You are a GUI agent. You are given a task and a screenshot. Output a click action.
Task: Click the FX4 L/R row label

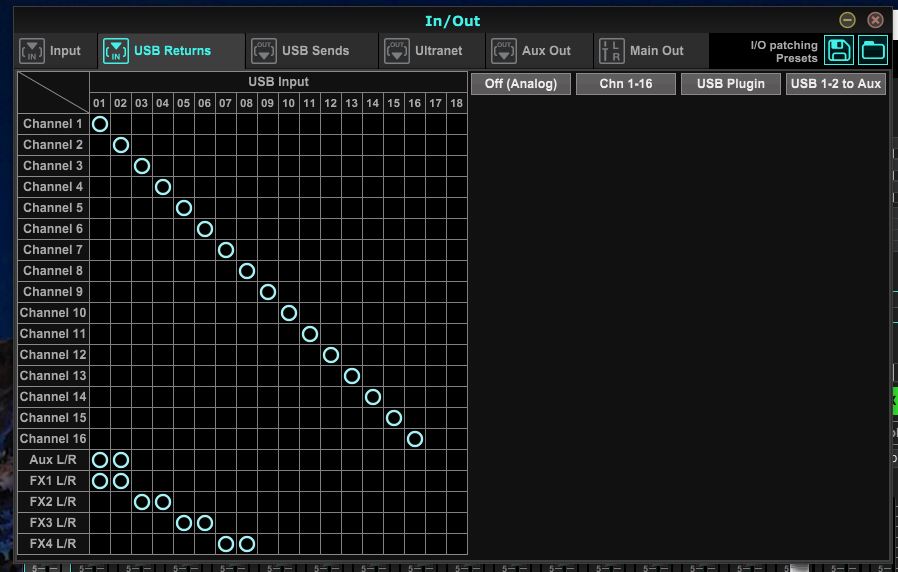coord(53,544)
